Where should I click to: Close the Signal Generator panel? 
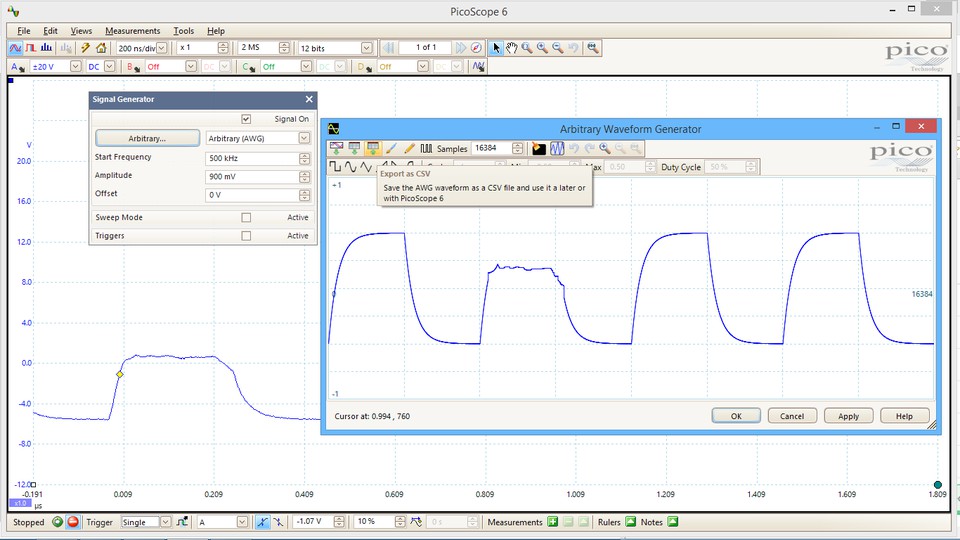[309, 99]
